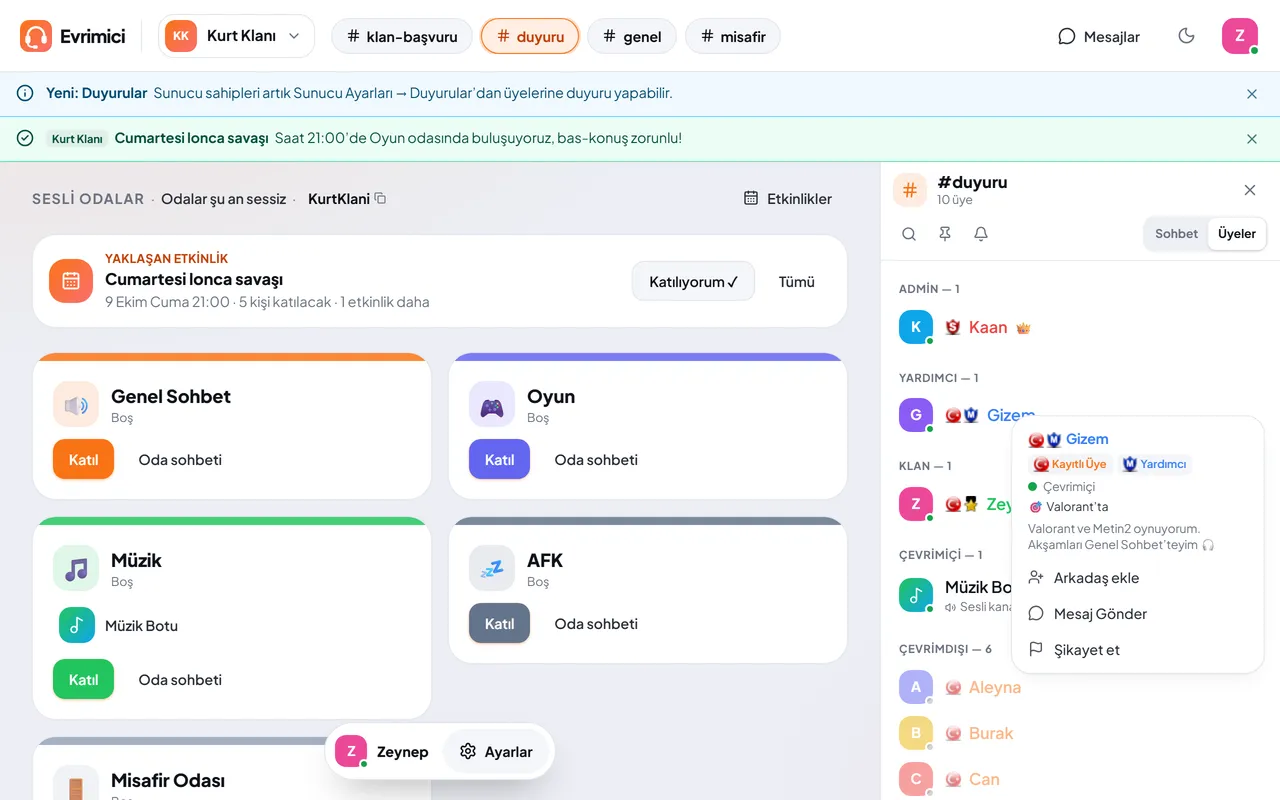
Task: Join the Oyun voice room
Action: pos(500,460)
